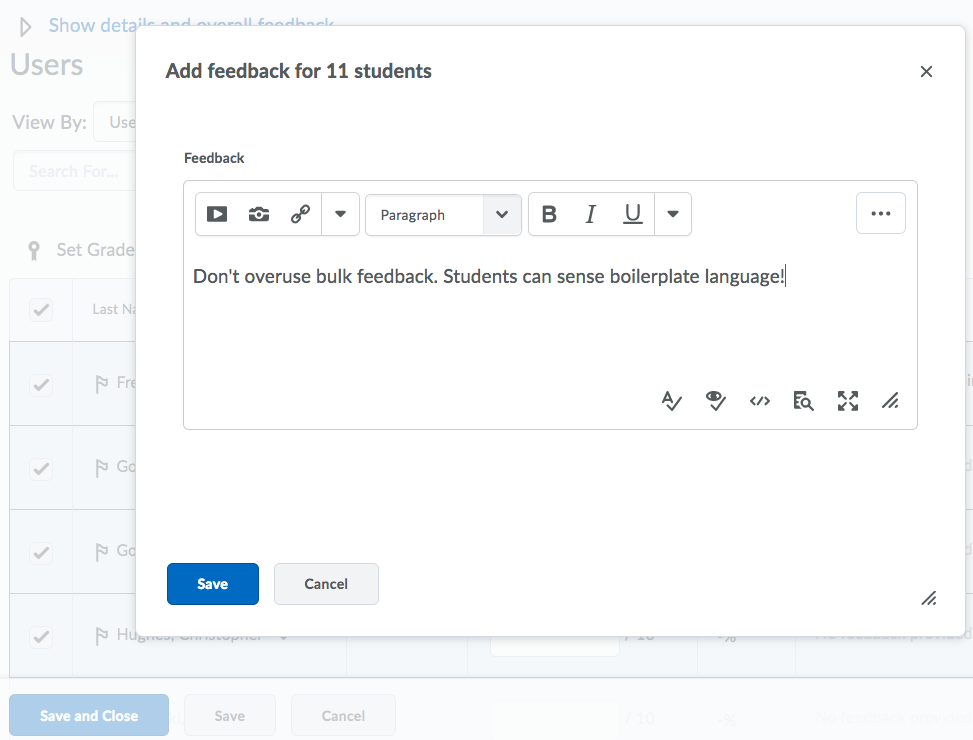Open the editor preview icon
Image resolution: width=973 pixels, height=740 pixels.
(803, 401)
